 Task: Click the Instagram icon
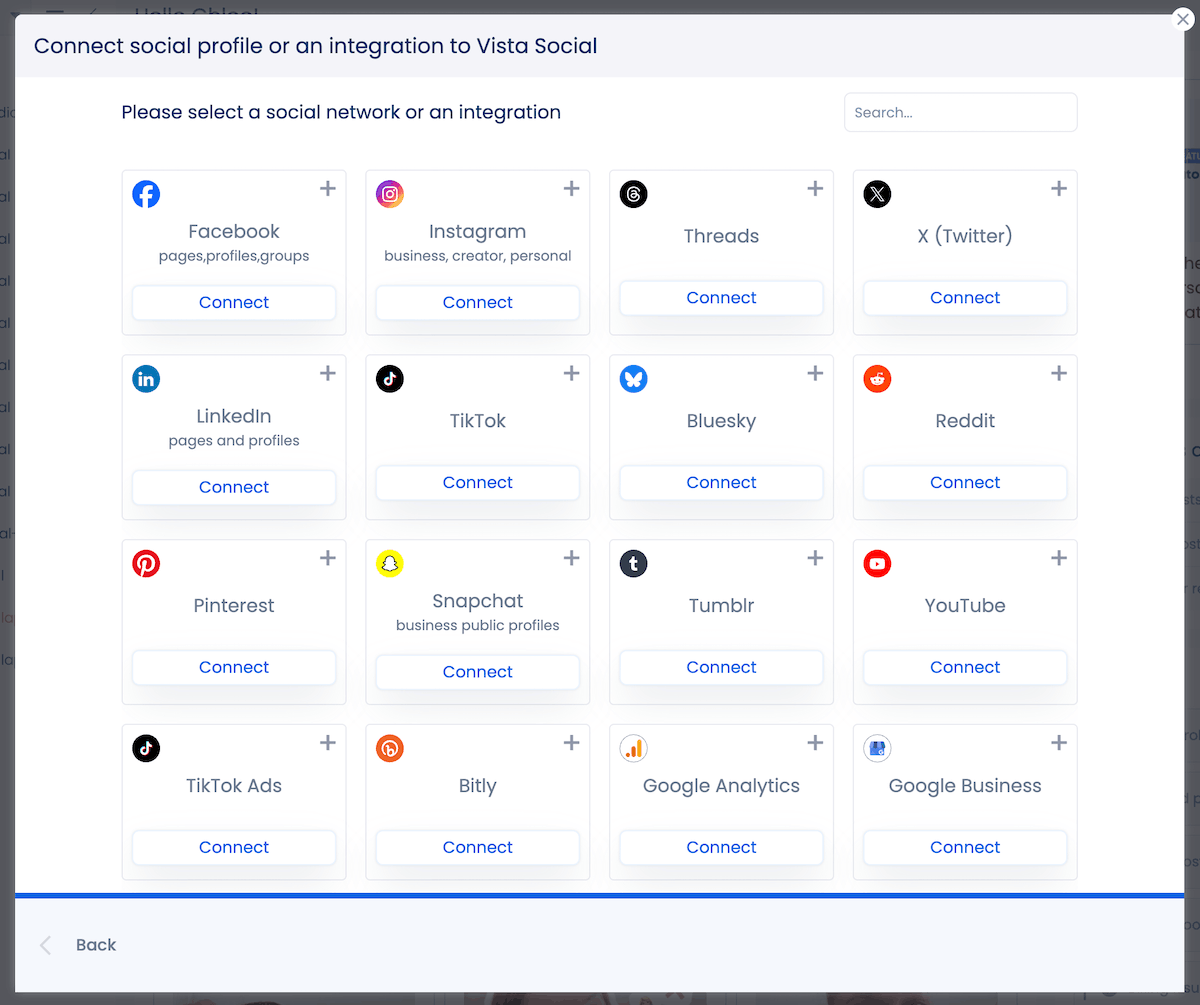390,194
